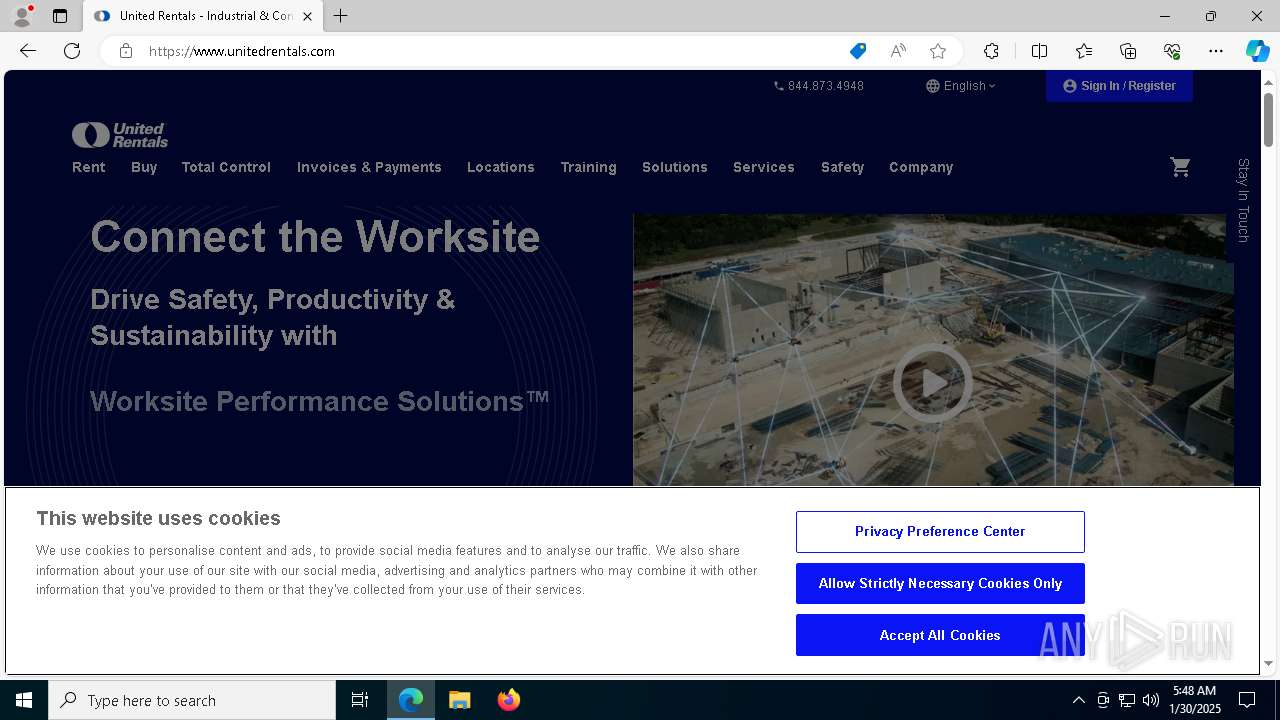Open the Favorites list

(x=1084, y=51)
